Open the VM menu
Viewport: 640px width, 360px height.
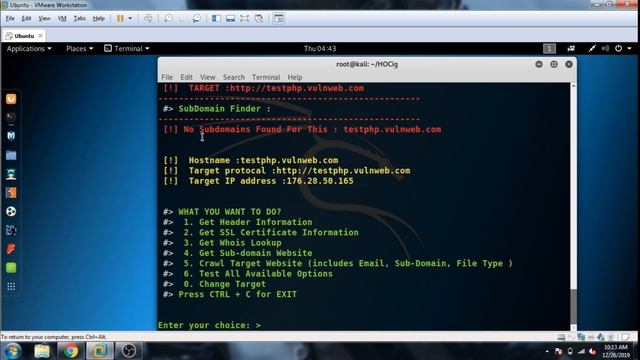tap(62, 18)
